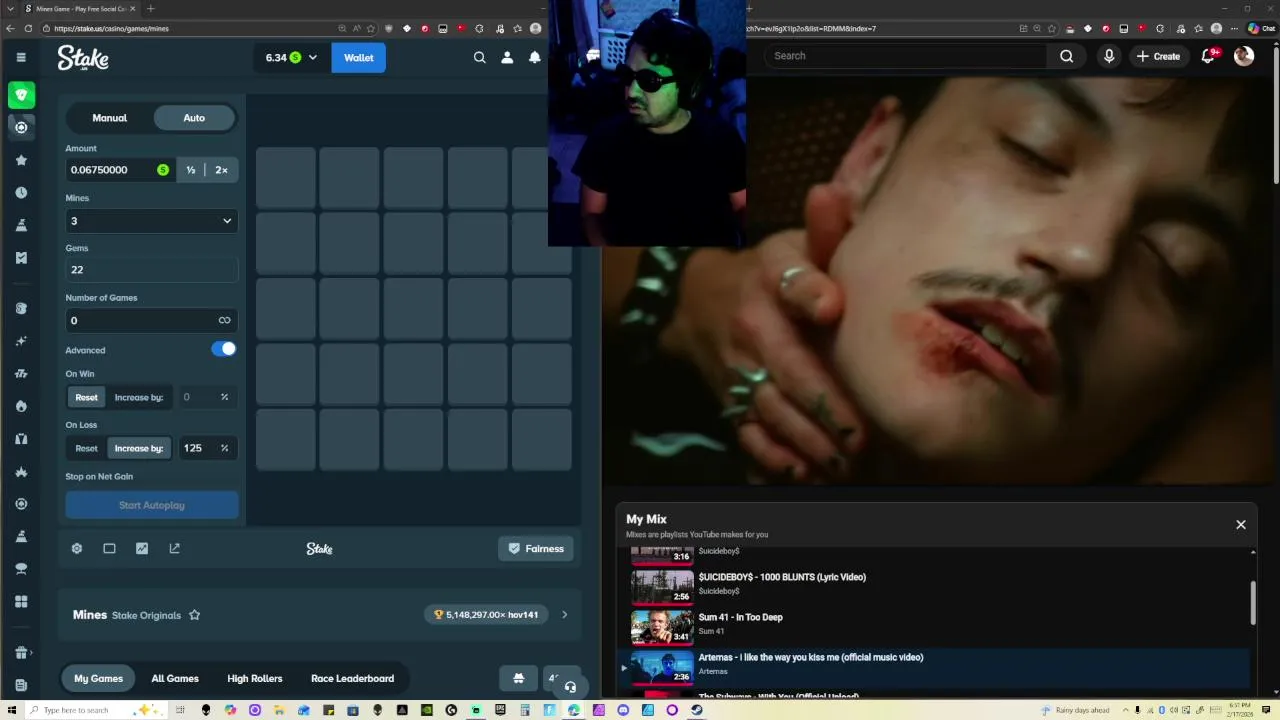Click the 5,148,297.00× hov141 badge
1280x720 pixels.
point(486,615)
